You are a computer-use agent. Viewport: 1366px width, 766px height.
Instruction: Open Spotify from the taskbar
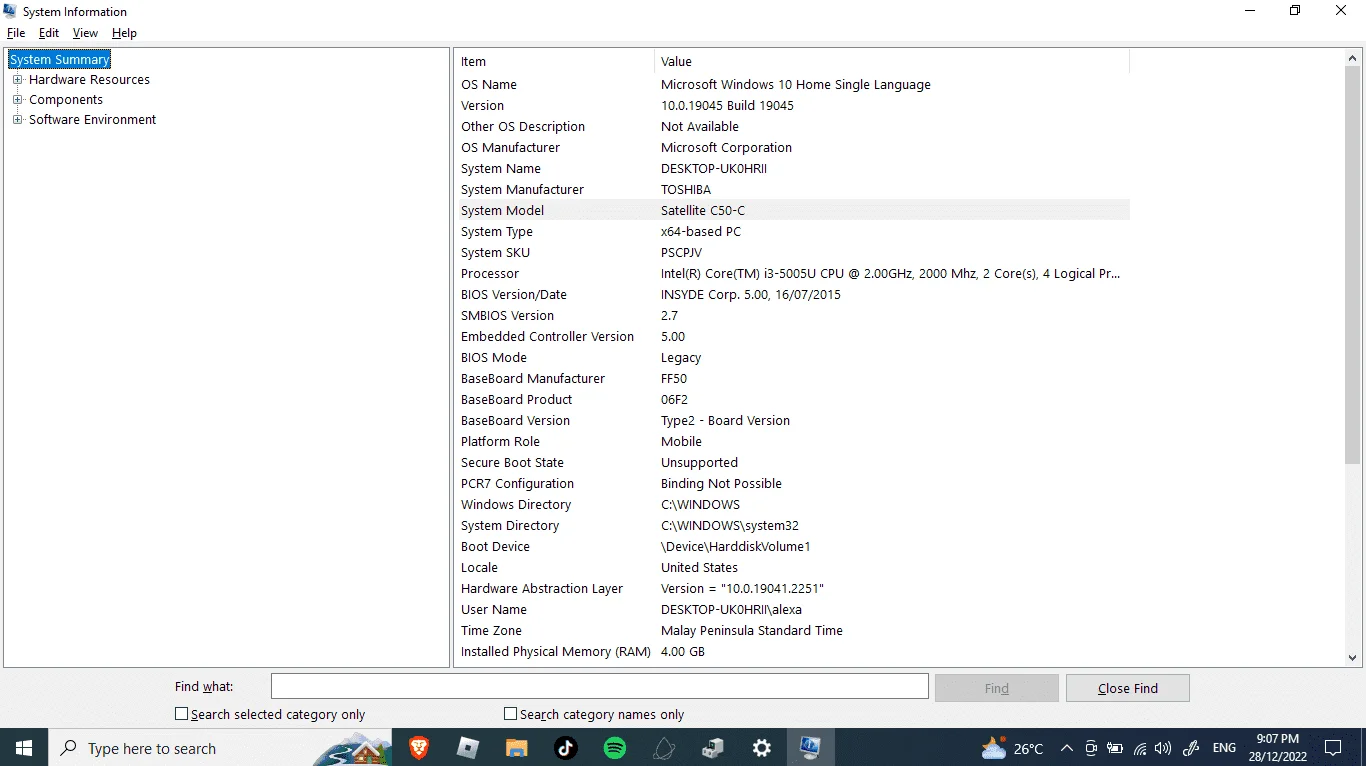pyautogui.click(x=614, y=748)
